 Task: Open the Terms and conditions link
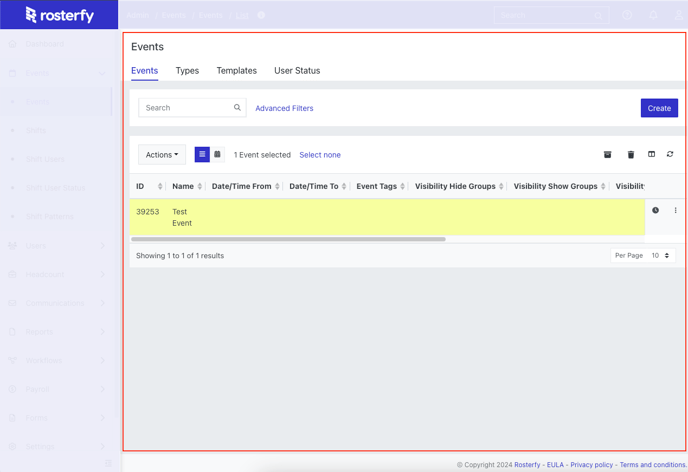[653, 465]
